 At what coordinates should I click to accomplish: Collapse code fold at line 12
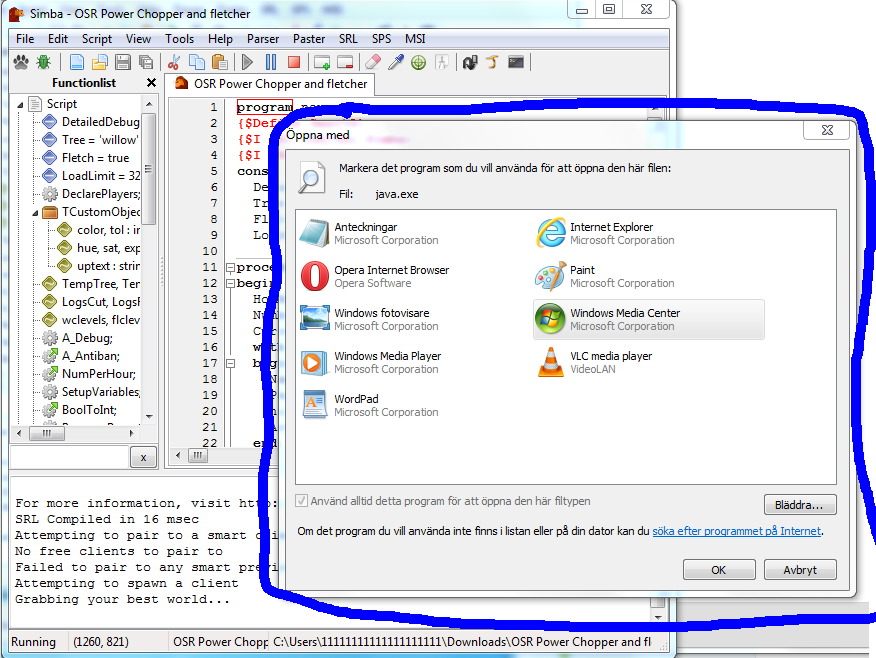[230, 283]
